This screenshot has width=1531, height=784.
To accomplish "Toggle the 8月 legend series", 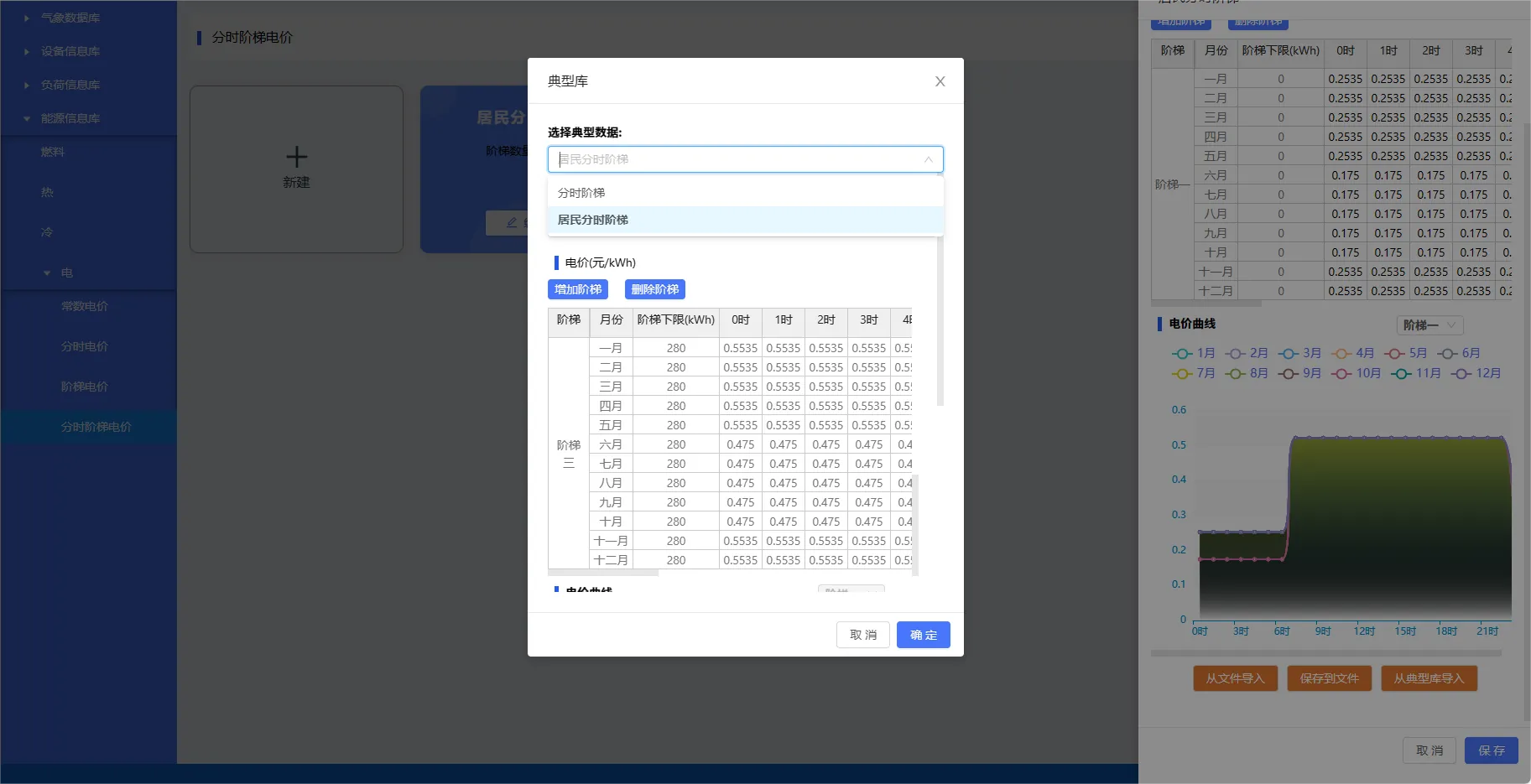I will point(1246,373).
